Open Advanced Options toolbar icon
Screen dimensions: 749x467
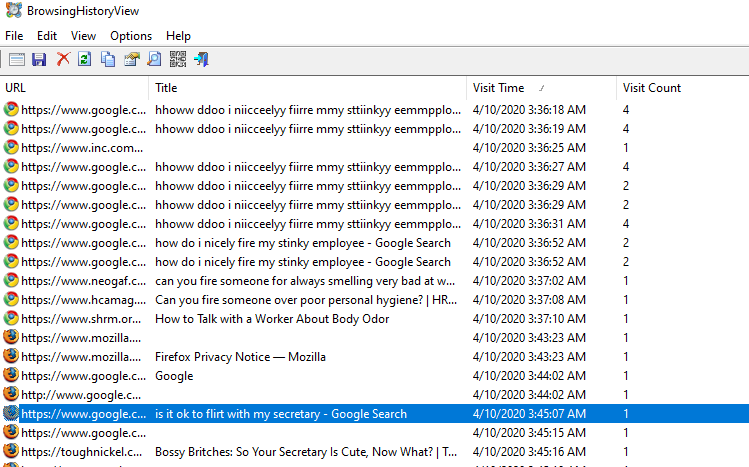click(x=17, y=59)
